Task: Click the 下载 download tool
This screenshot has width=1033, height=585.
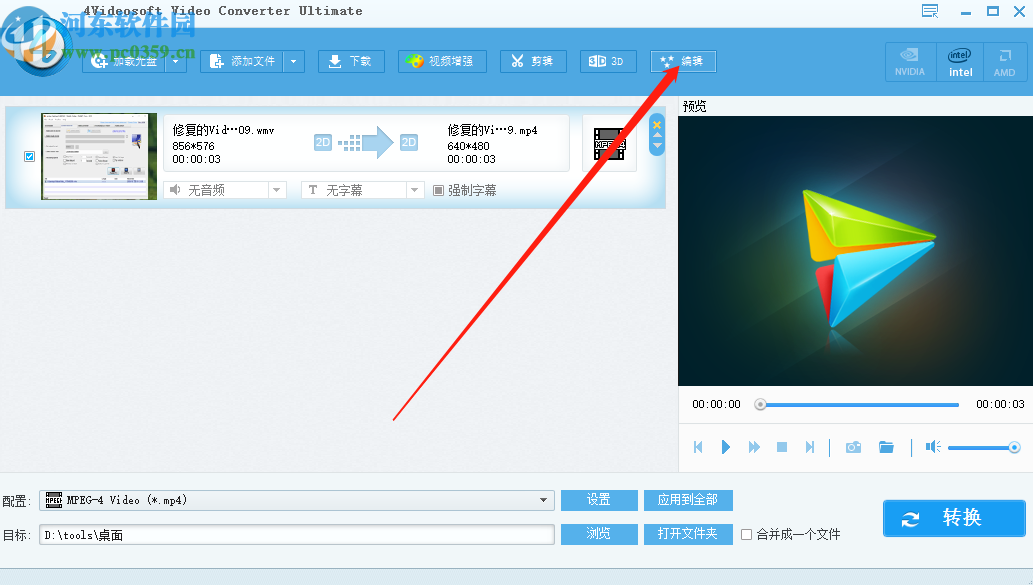Action: coord(351,61)
